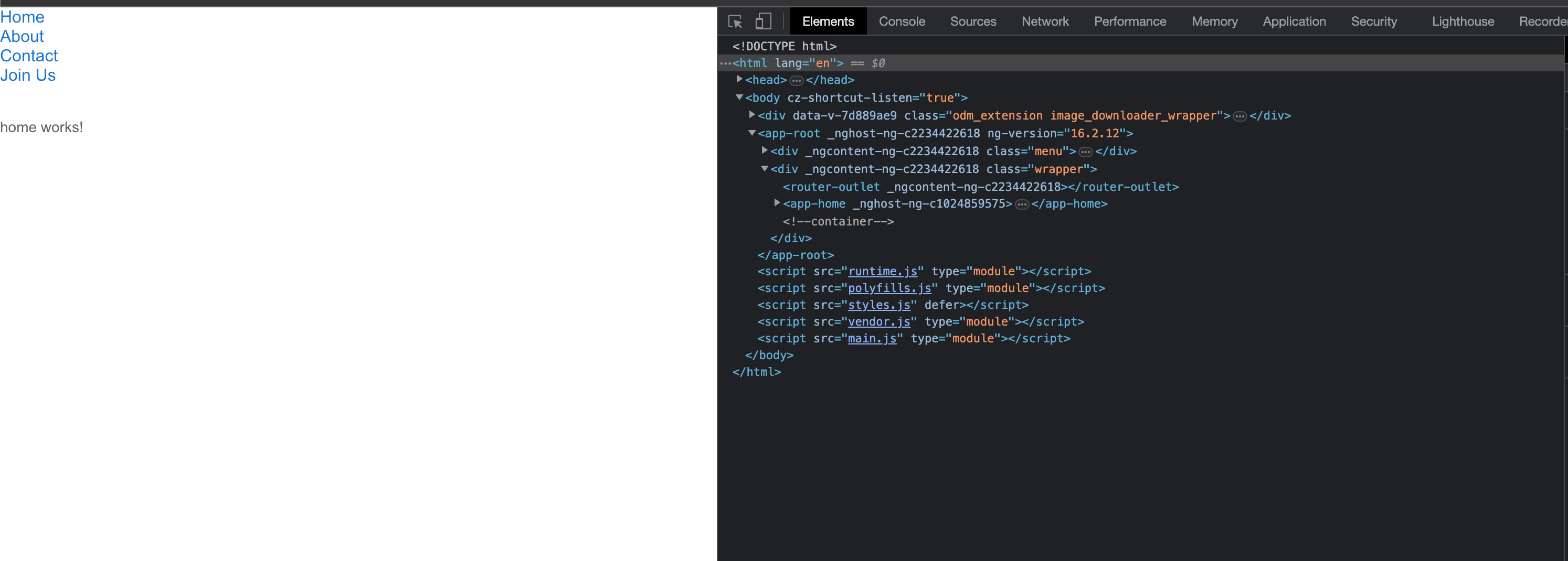
Task: Open the styles.js script link
Action: [x=879, y=305]
